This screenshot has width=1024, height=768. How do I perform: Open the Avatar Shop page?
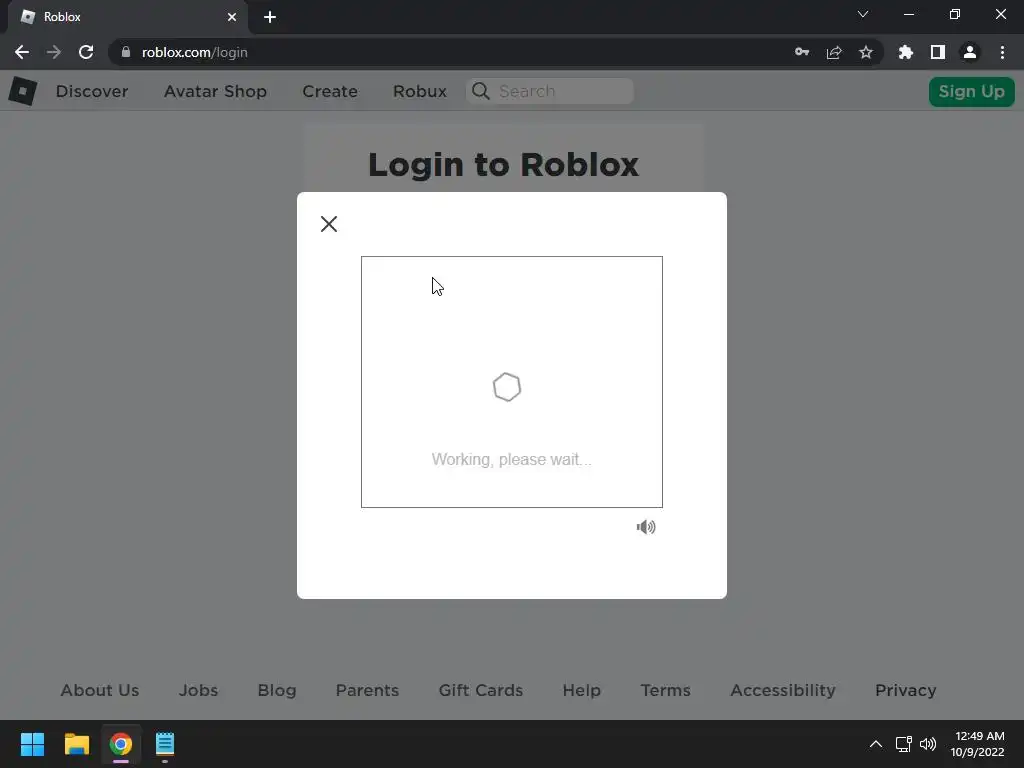[215, 91]
